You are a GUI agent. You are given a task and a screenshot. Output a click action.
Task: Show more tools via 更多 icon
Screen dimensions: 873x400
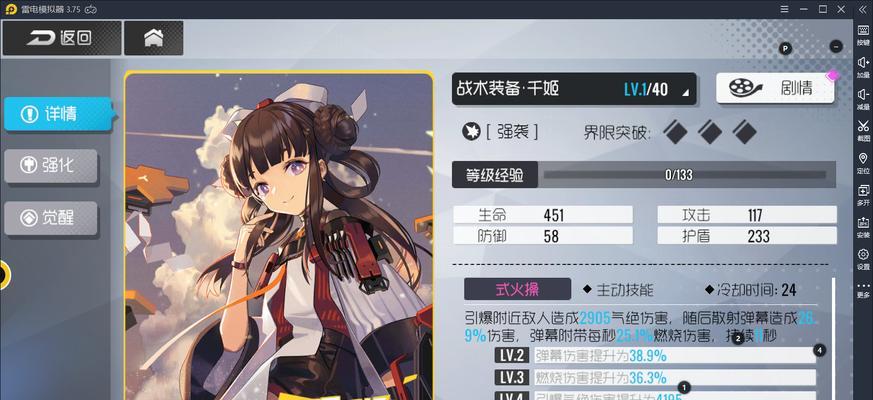coord(863,290)
